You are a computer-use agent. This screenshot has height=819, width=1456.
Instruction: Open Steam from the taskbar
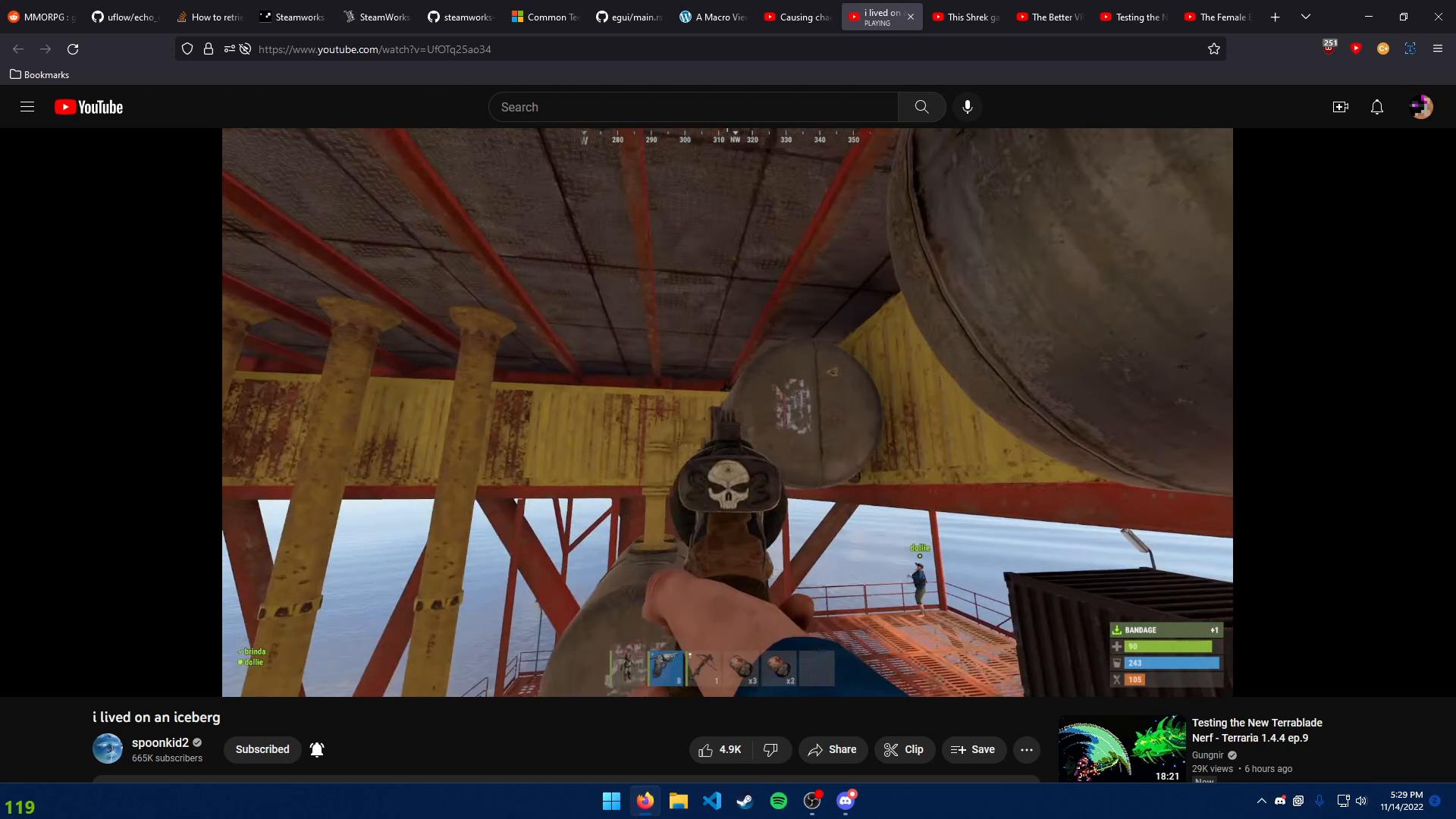(x=745, y=801)
